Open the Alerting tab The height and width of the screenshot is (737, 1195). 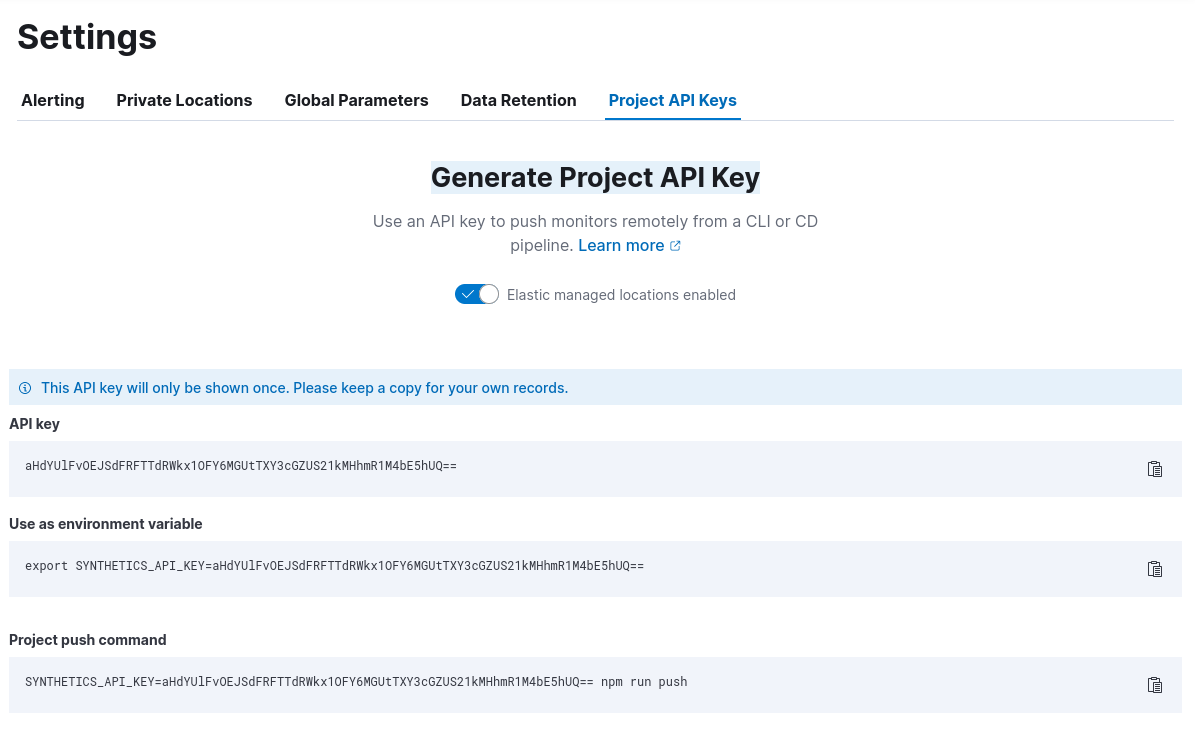(53, 101)
